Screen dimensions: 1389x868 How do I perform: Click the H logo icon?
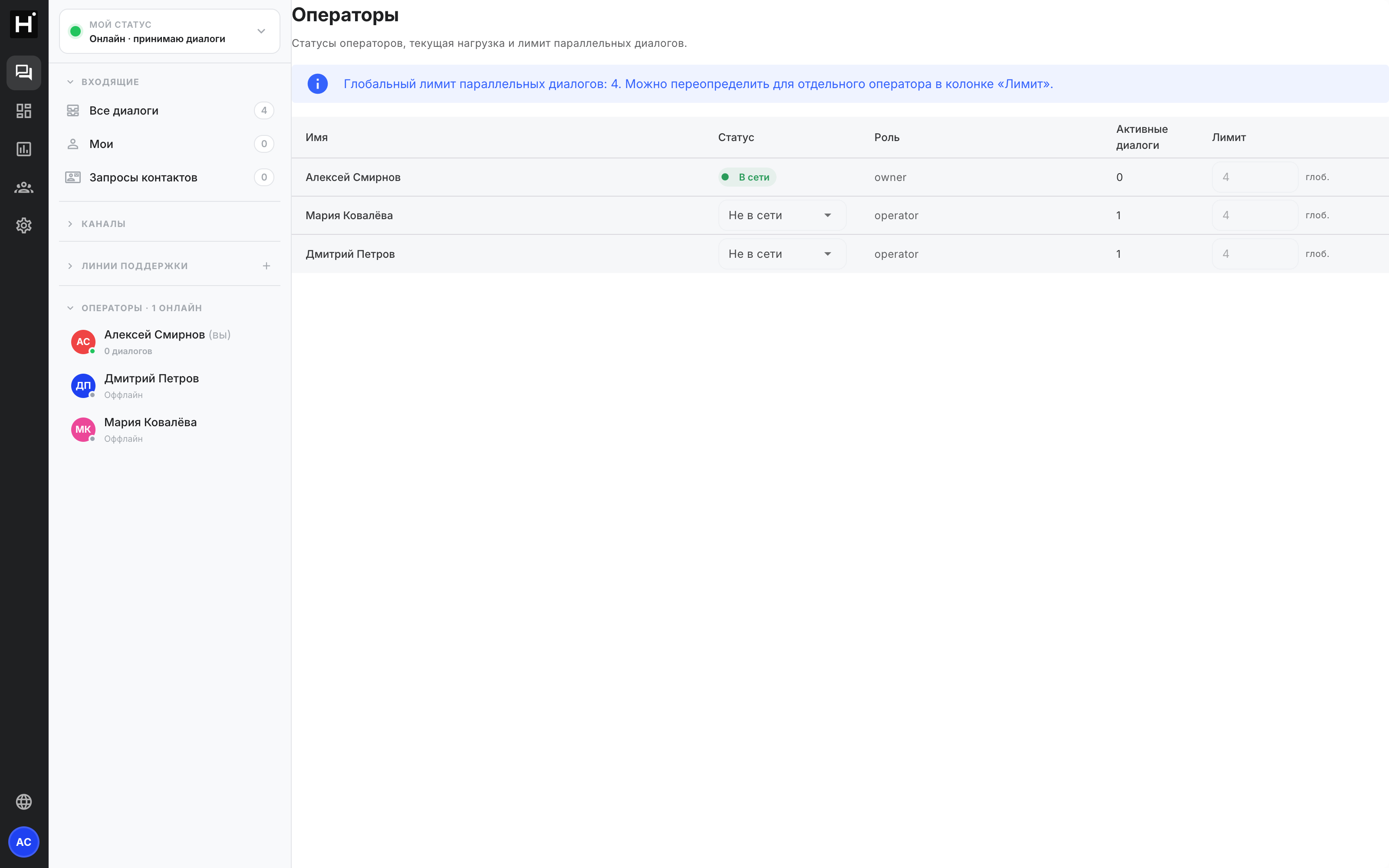click(23, 24)
